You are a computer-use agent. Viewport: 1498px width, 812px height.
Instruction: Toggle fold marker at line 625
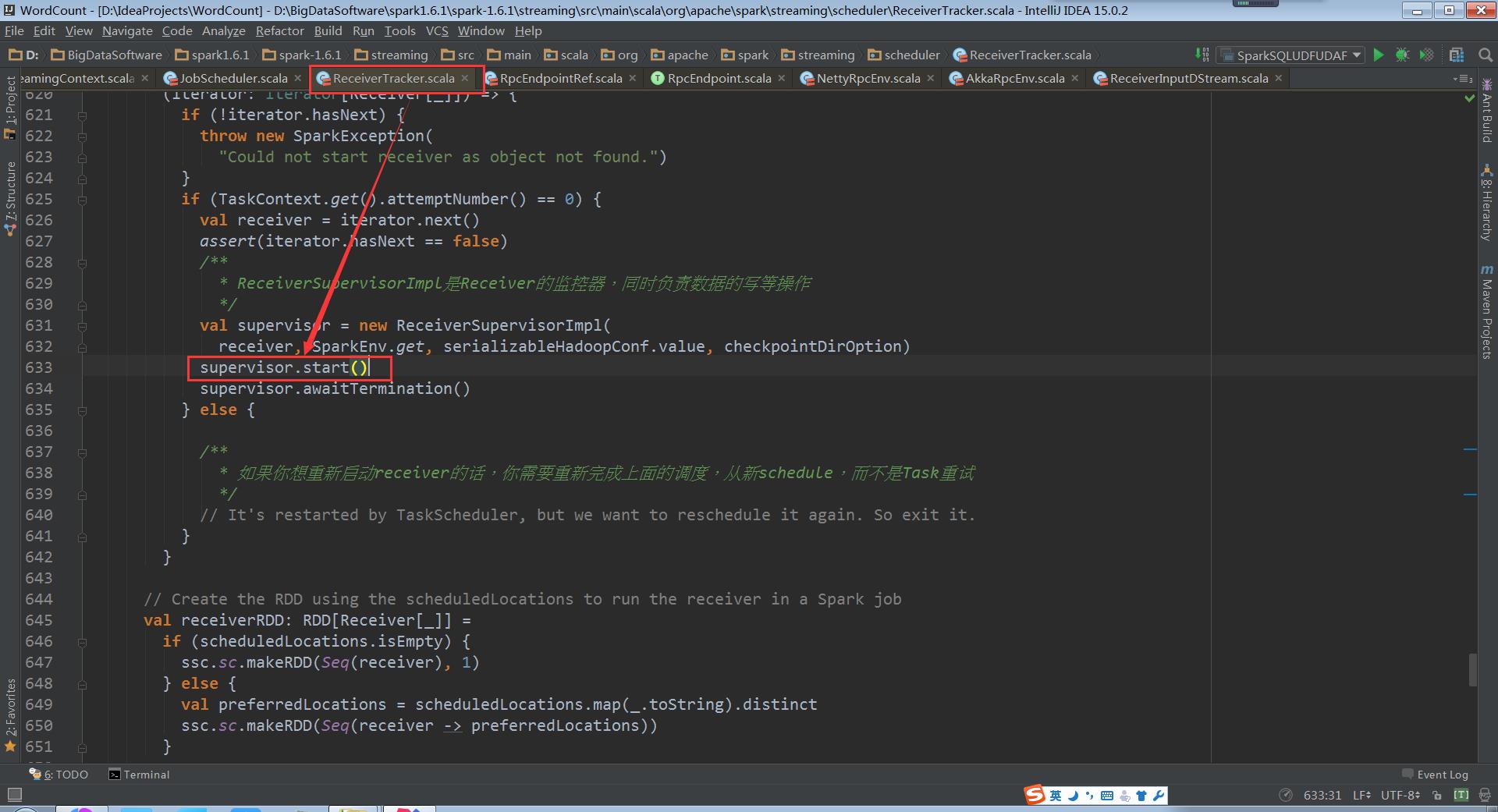82,200
